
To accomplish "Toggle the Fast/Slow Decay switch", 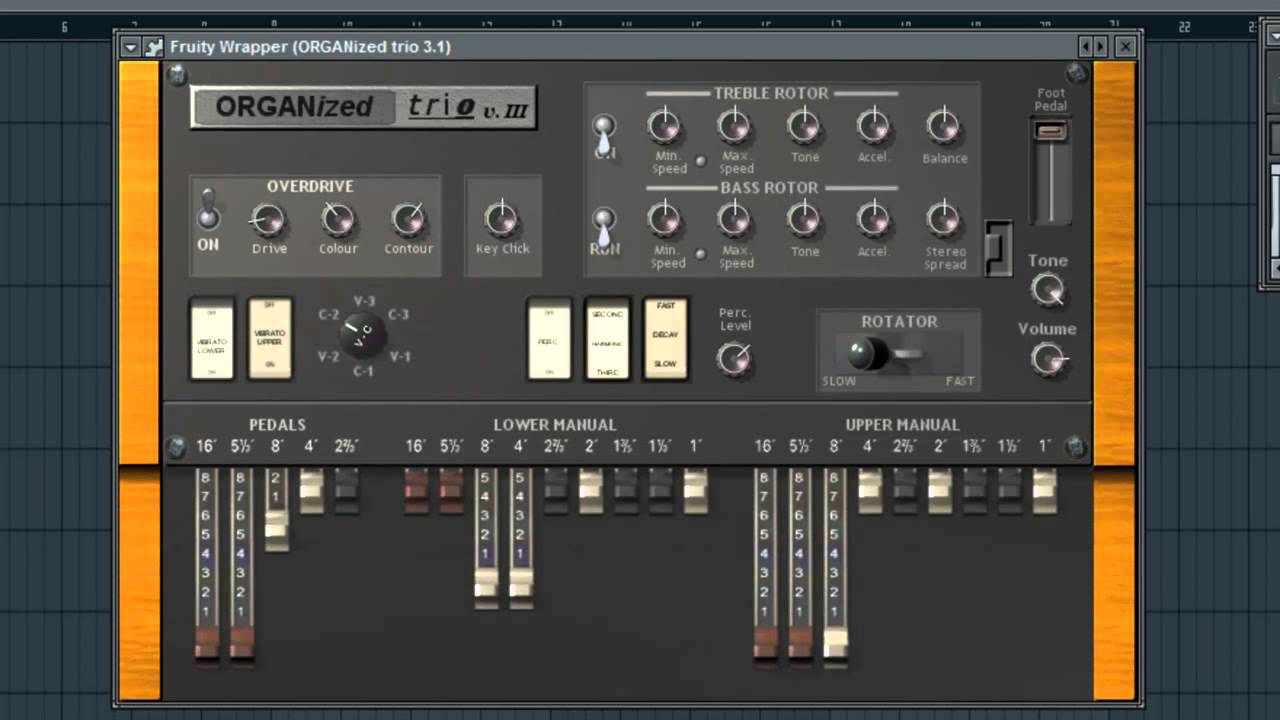I will point(665,339).
